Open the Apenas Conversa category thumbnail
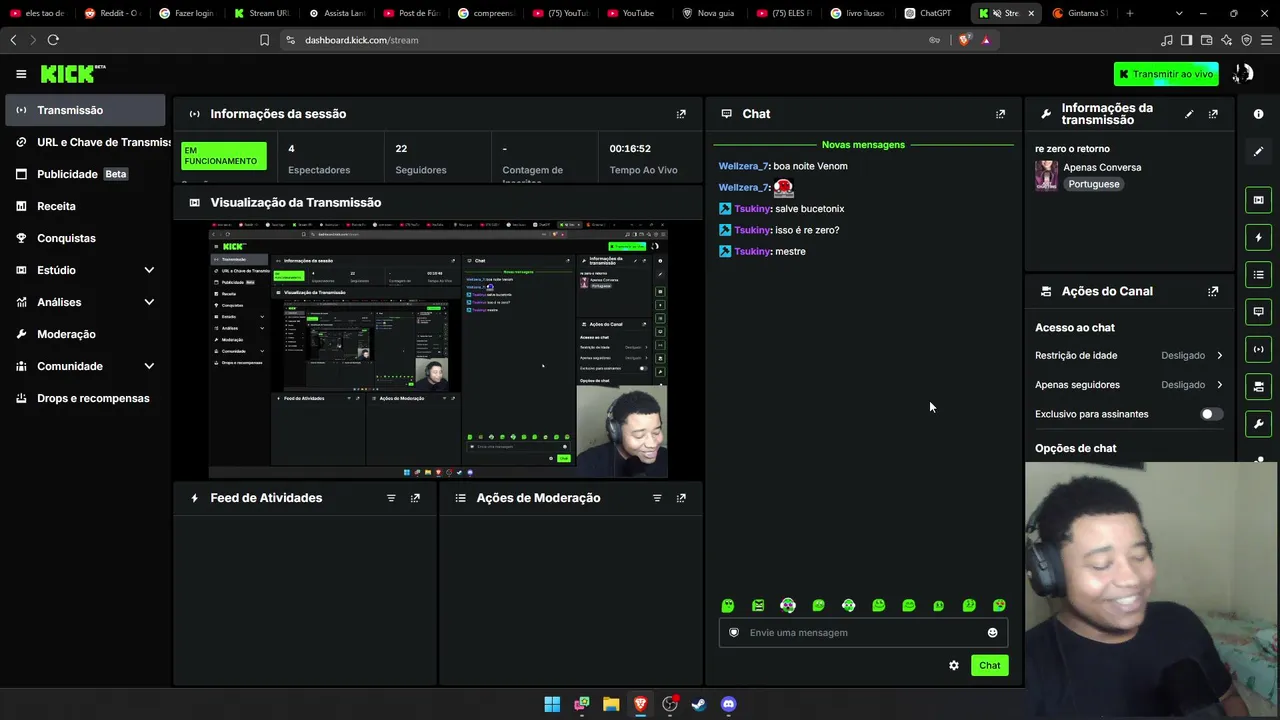The width and height of the screenshot is (1280, 720). (x=1046, y=175)
